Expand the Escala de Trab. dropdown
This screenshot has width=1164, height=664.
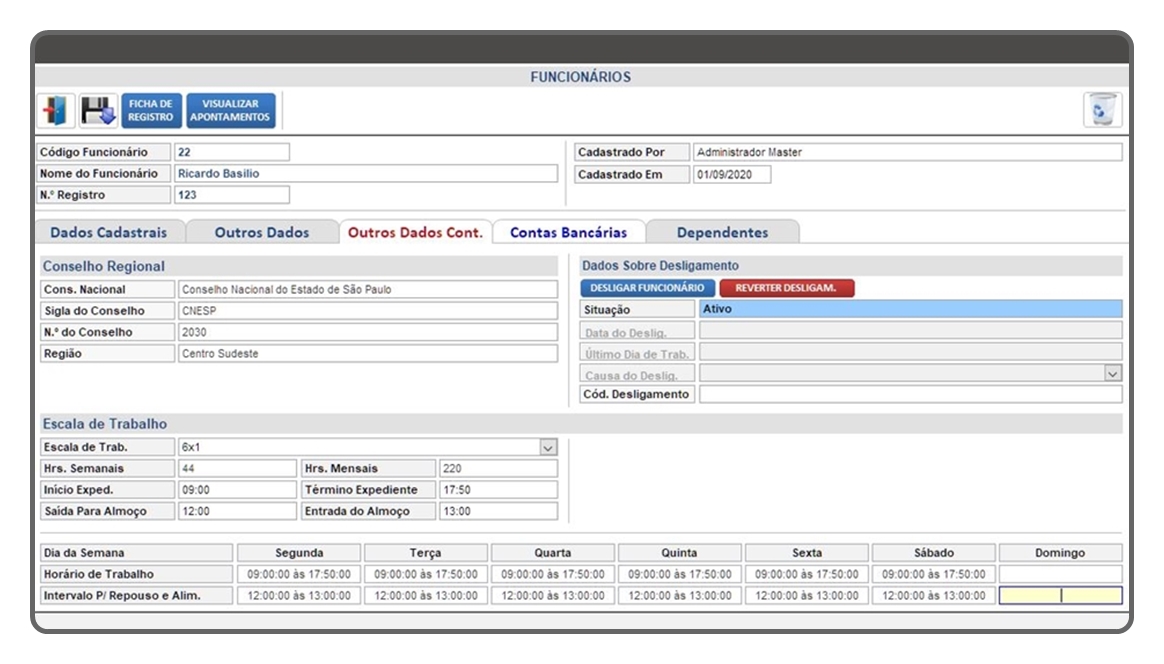[x=548, y=447]
